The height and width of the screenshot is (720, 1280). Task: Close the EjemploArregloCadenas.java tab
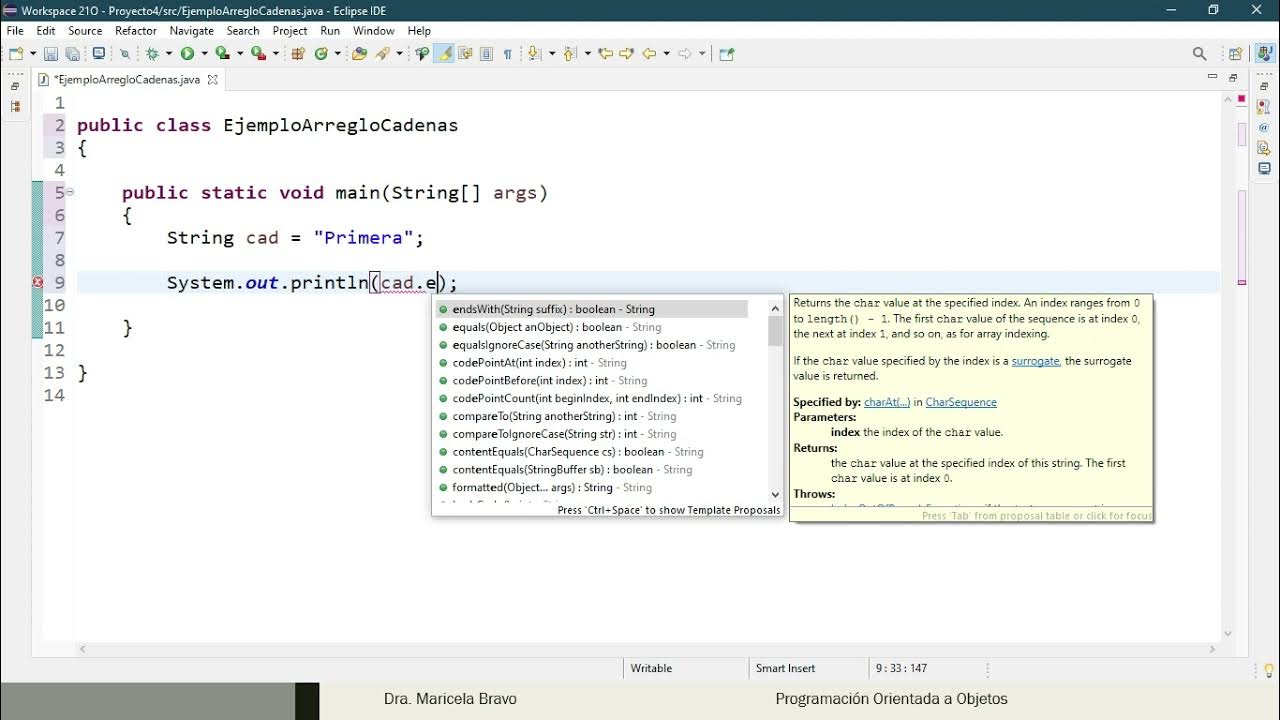pos(213,79)
